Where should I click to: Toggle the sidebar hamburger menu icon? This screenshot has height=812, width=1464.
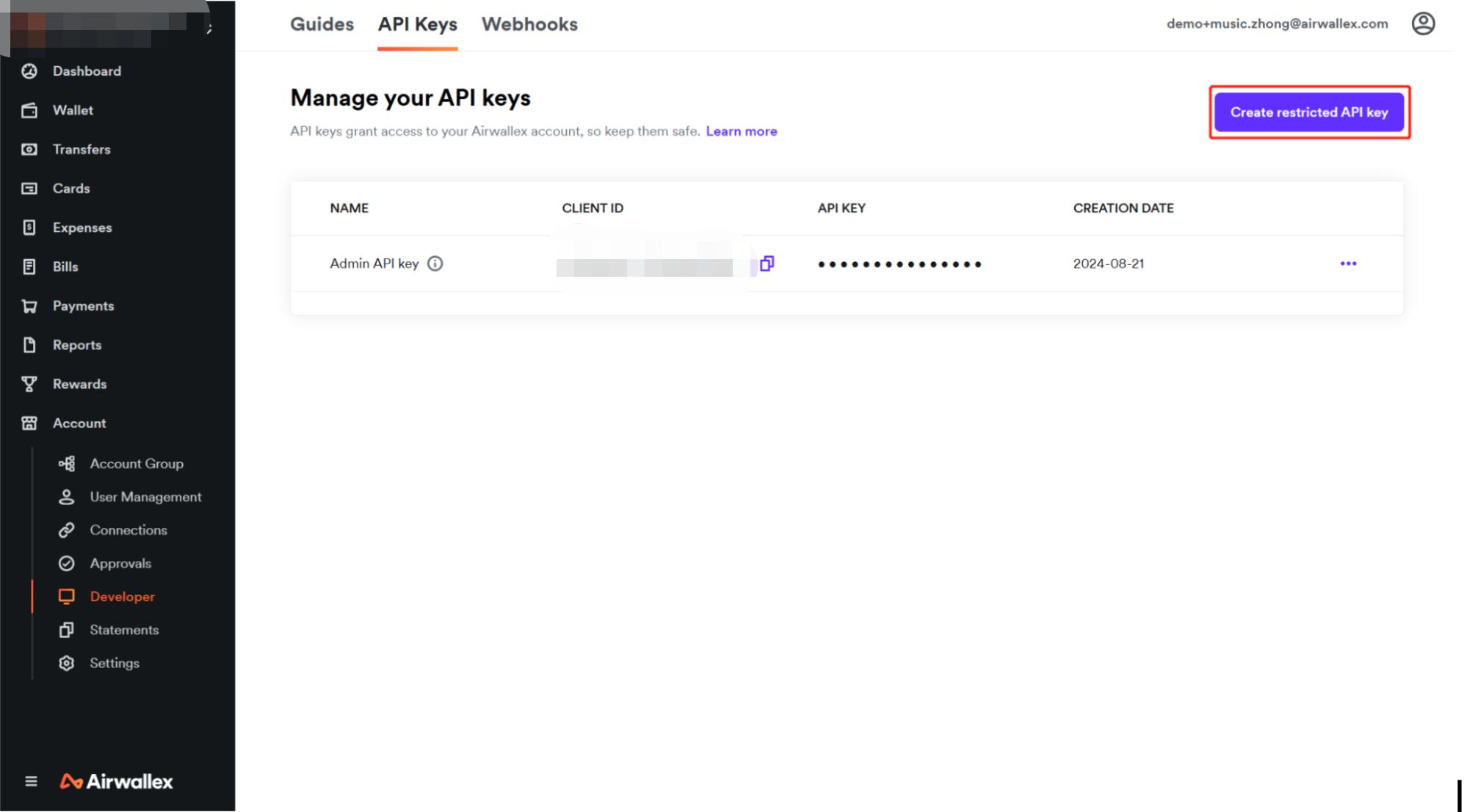tap(31, 781)
